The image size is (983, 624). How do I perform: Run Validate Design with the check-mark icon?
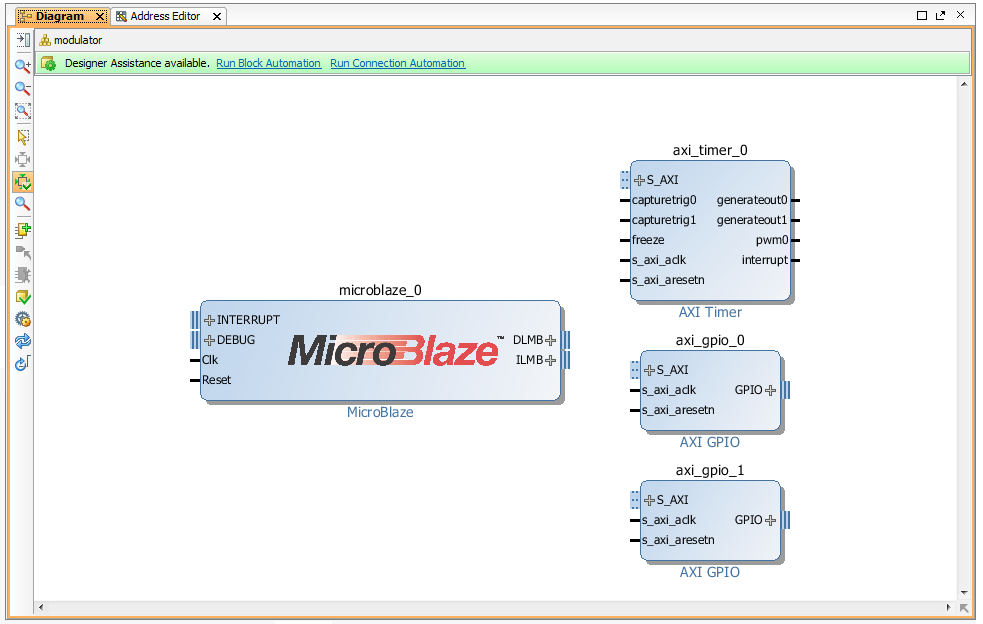pyautogui.click(x=23, y=297)
